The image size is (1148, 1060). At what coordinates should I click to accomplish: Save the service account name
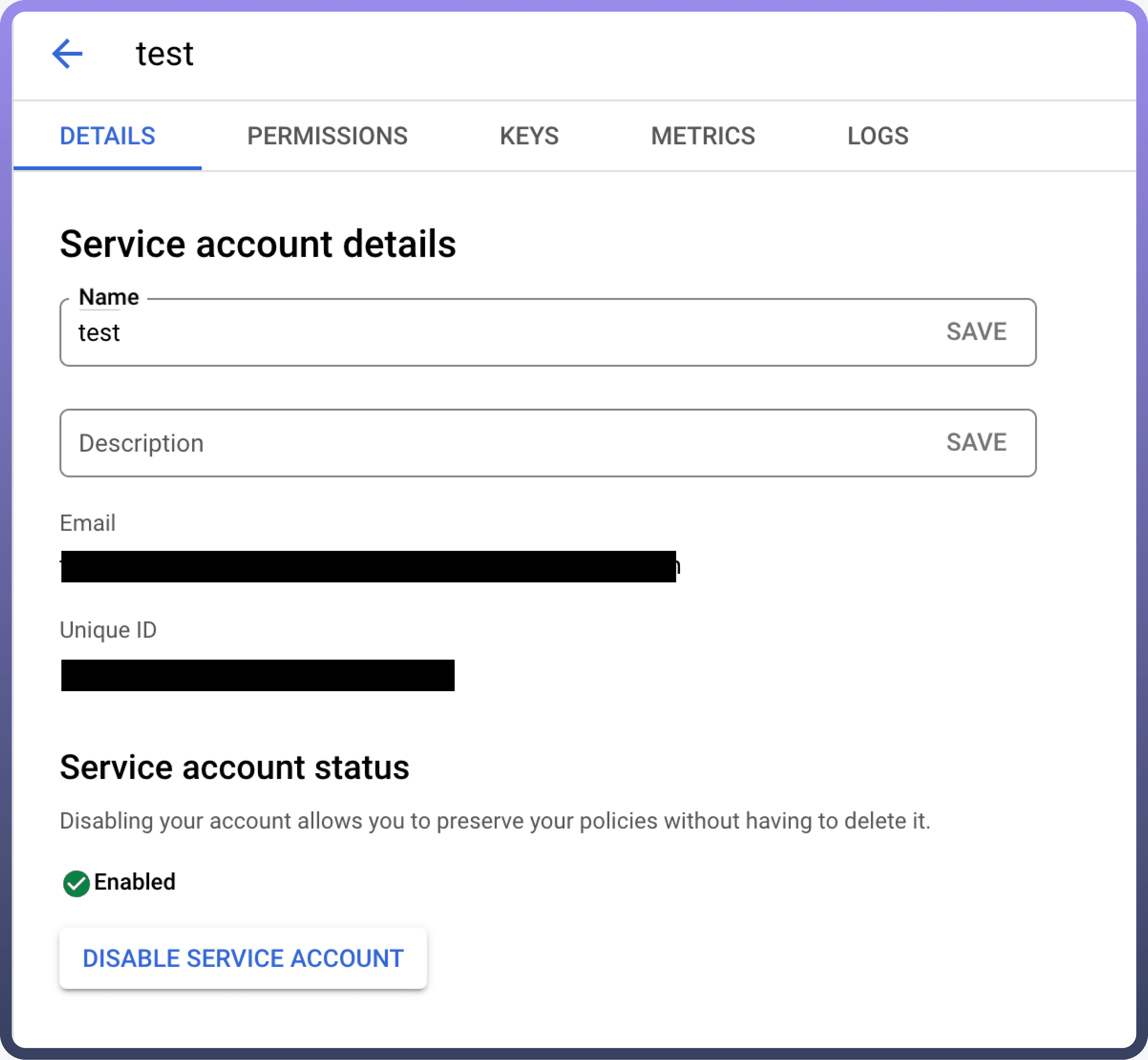(x=976, y=332)
